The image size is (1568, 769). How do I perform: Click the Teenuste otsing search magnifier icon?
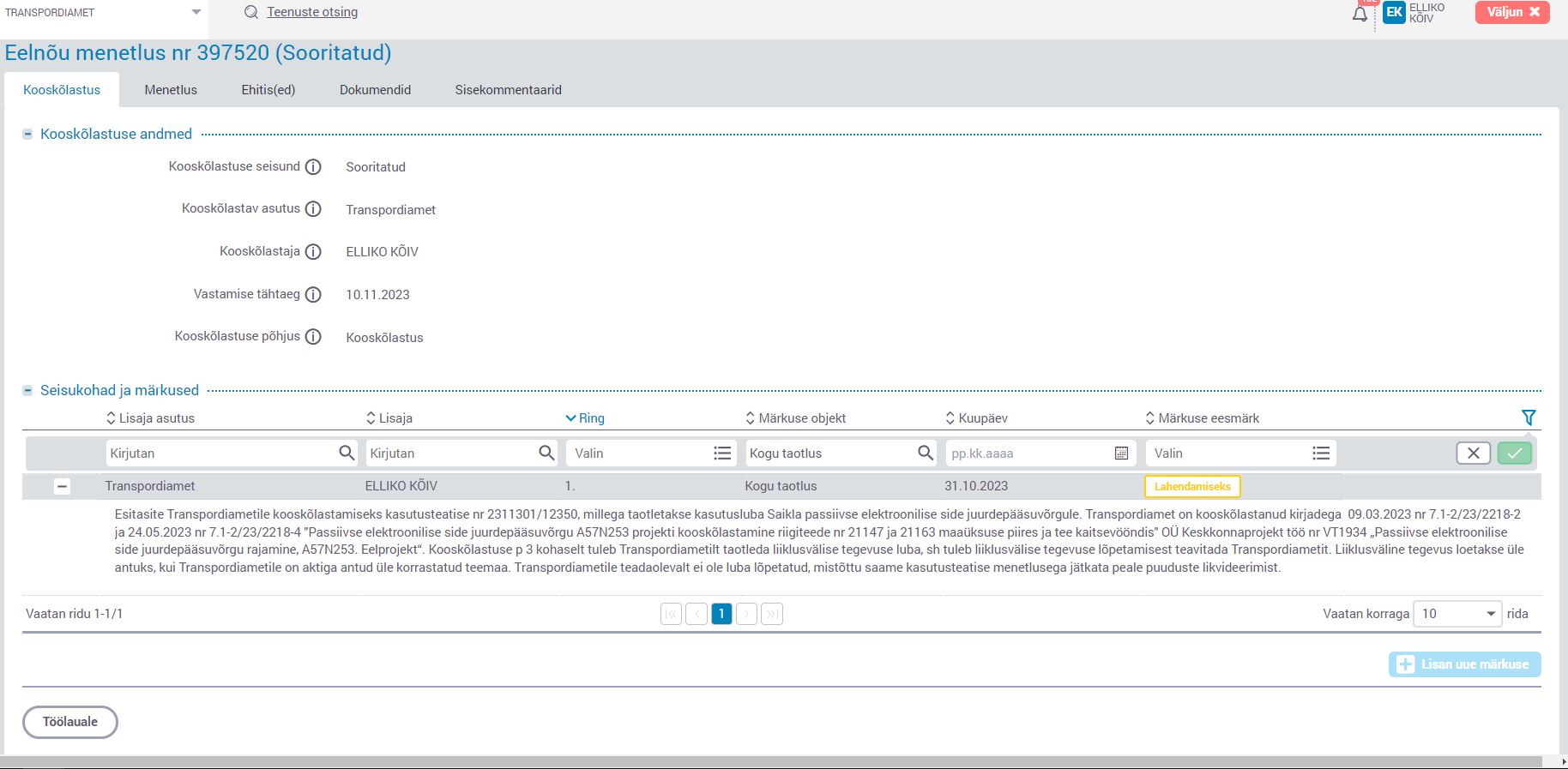pos(251,12)
